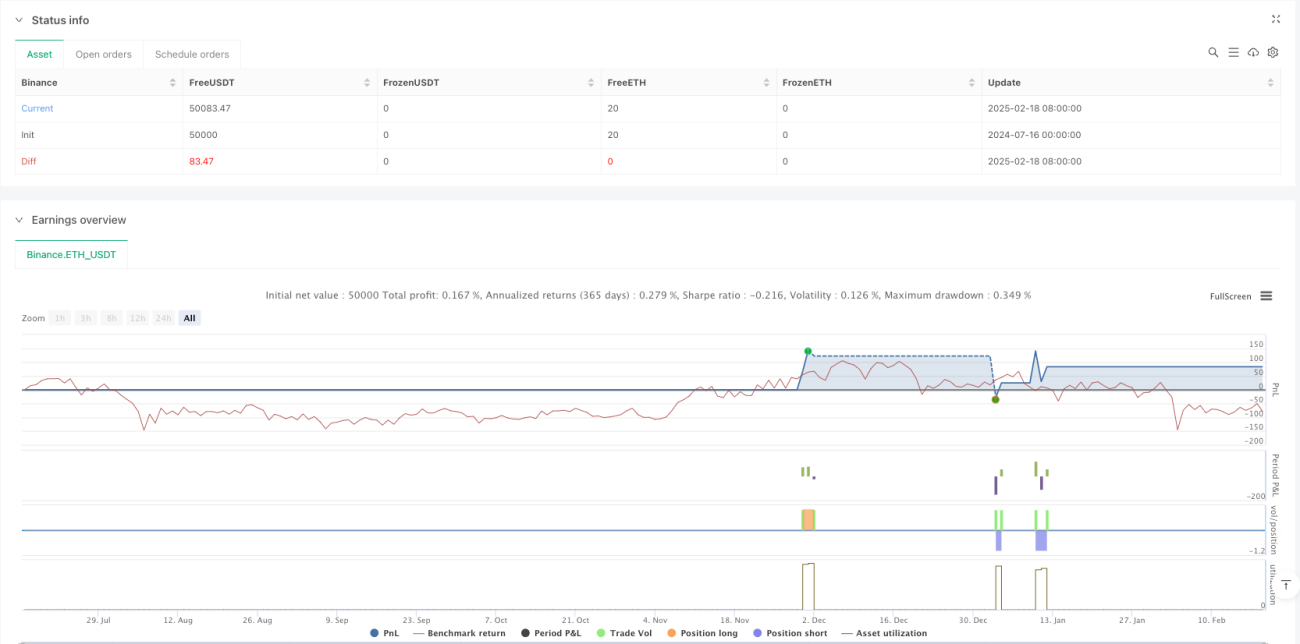Click the green peak marker on PnL line

point(807,351)
